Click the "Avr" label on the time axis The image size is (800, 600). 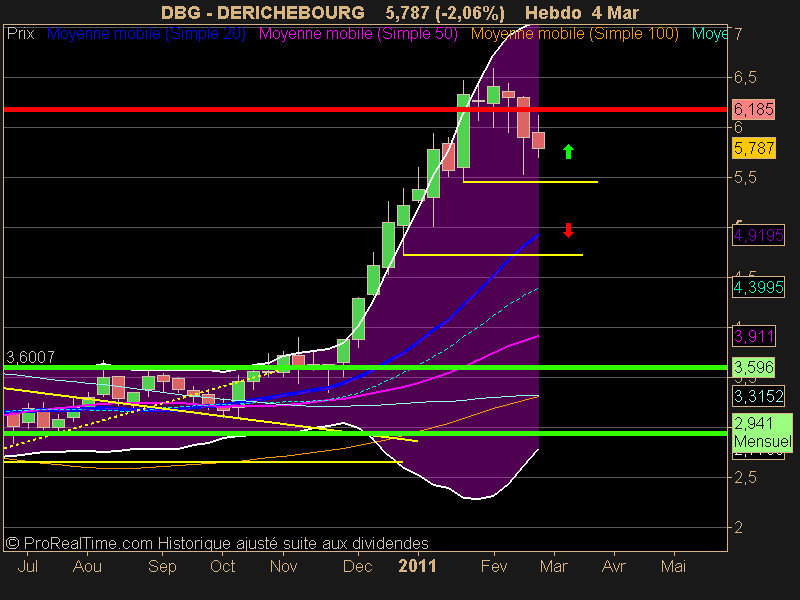614,566
